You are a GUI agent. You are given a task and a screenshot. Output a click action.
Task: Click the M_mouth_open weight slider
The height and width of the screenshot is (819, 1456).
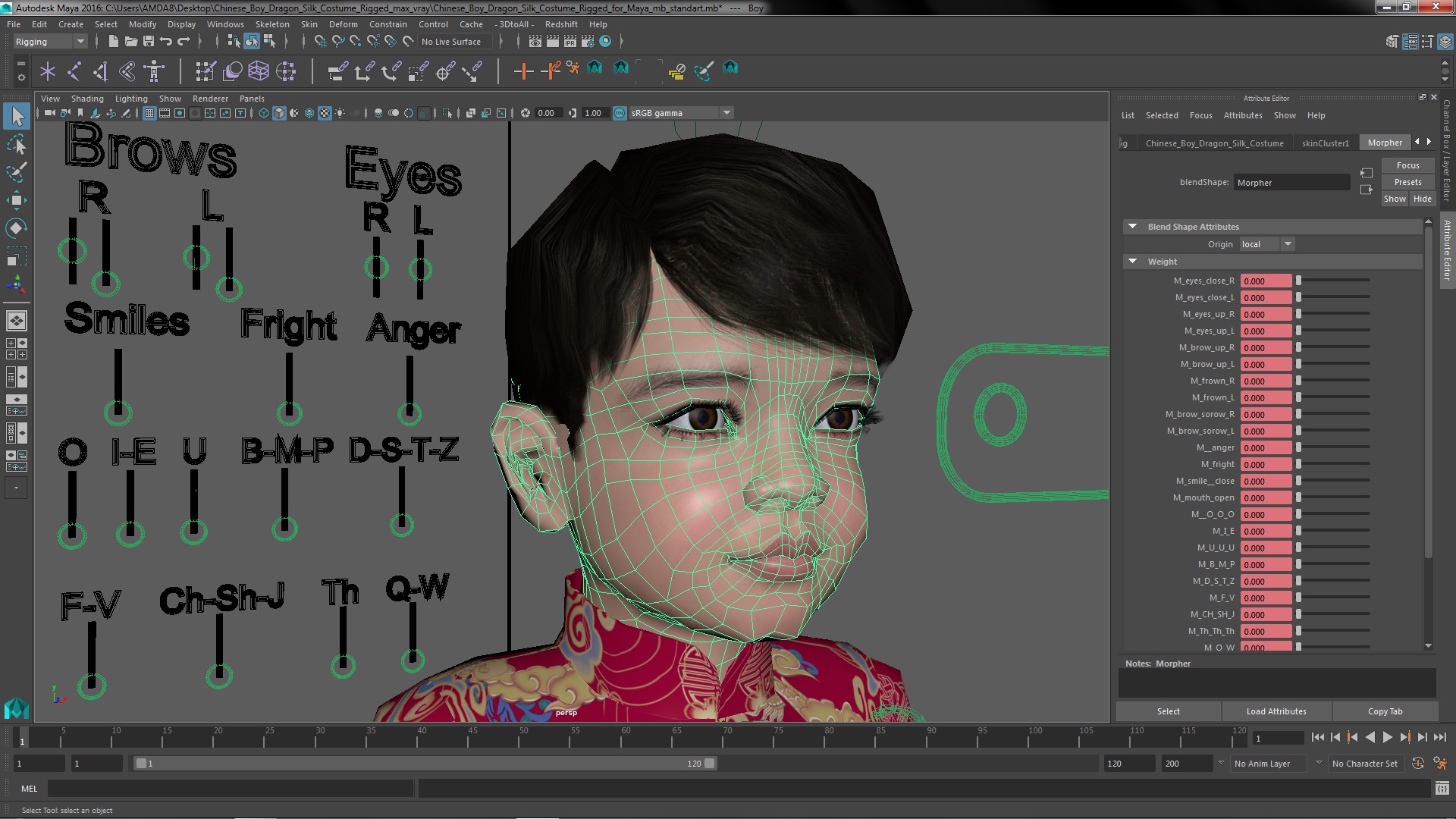click(x=1333, y=497)
